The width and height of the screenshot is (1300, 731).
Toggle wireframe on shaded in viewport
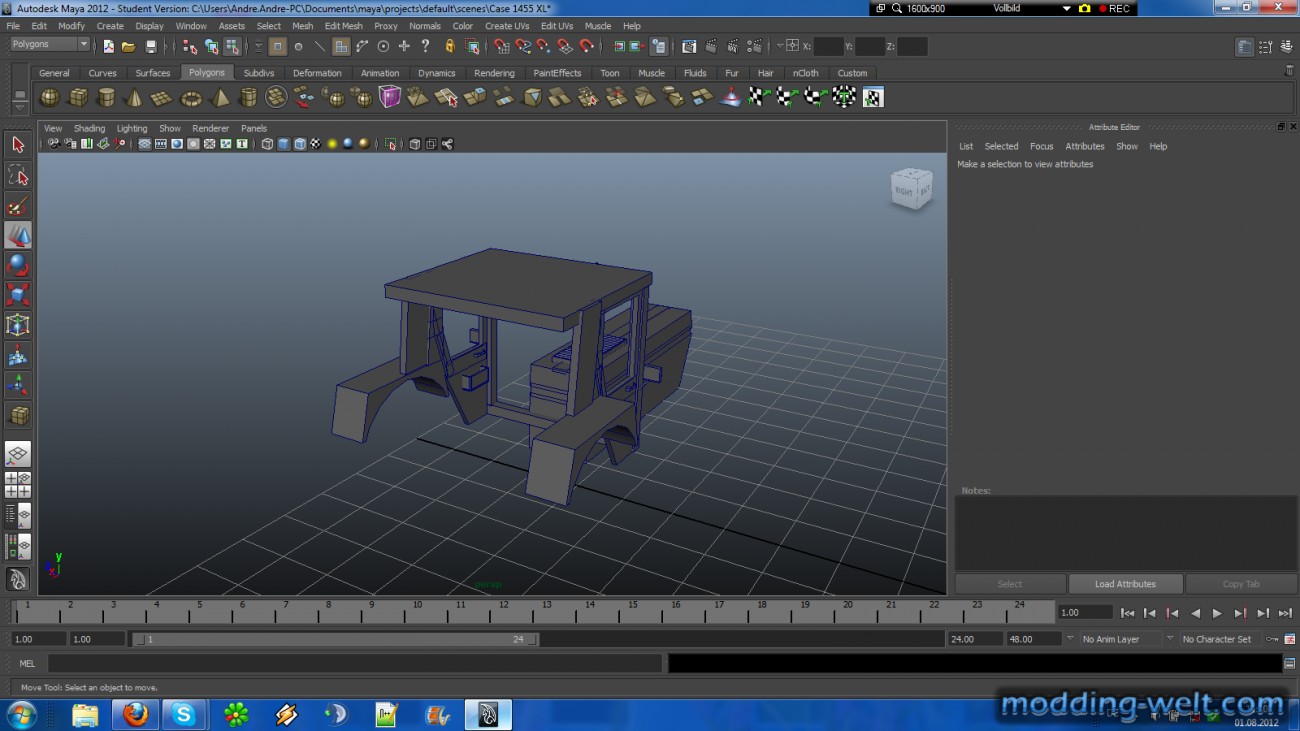300,144
